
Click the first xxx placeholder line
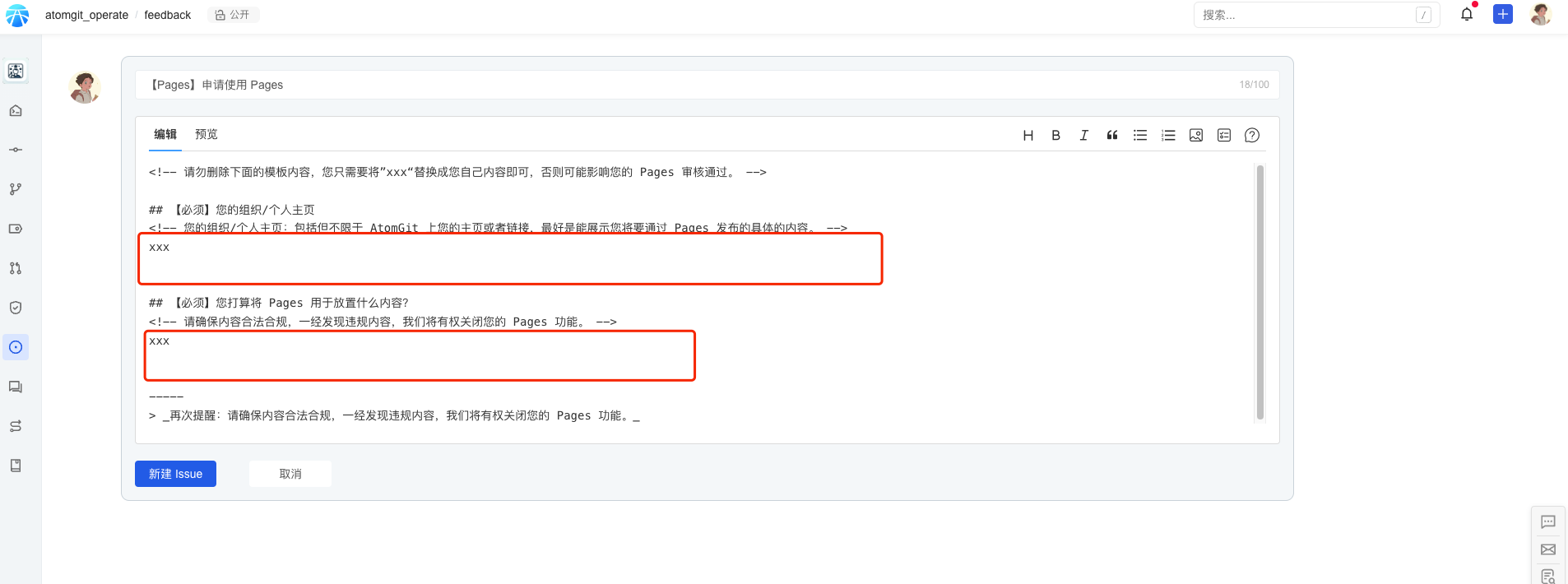[160, 247]
